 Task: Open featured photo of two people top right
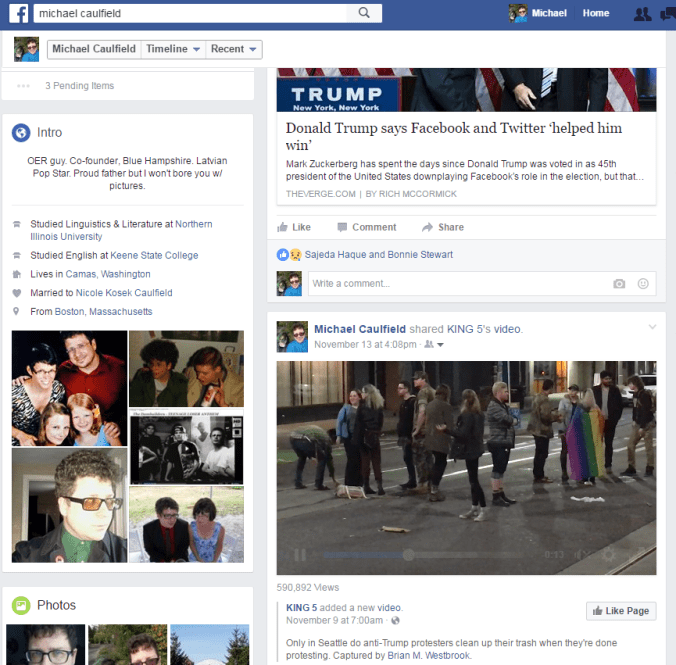tap(187, 369)
